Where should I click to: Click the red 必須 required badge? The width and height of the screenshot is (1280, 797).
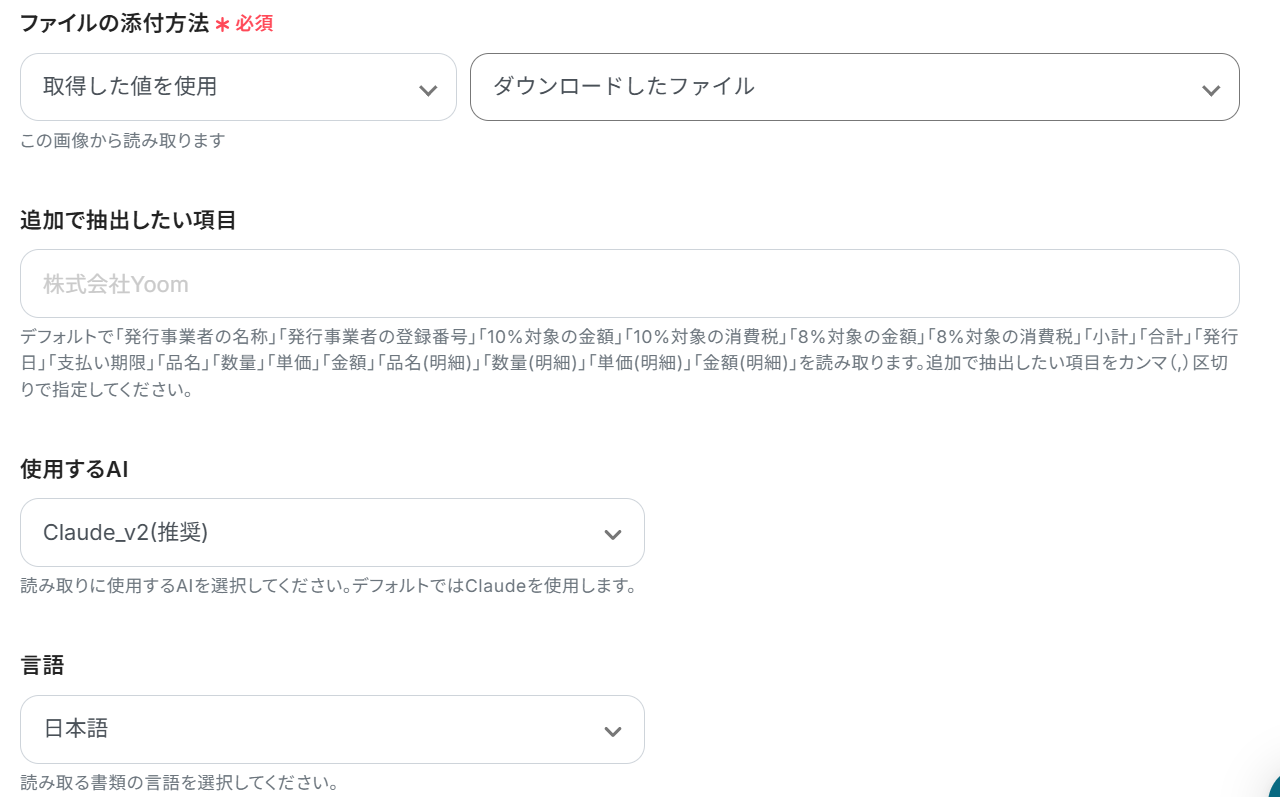pos(254,24)
